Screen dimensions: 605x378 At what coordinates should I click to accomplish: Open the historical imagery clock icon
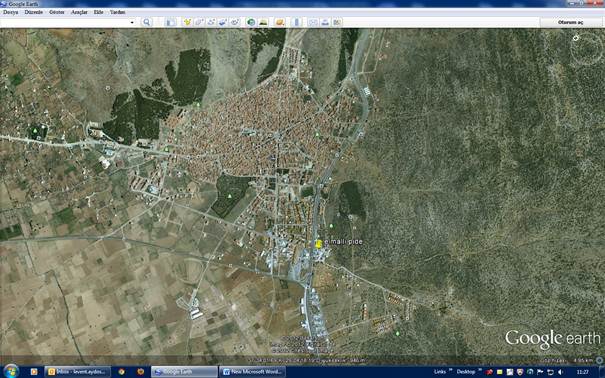click(251, 22)
